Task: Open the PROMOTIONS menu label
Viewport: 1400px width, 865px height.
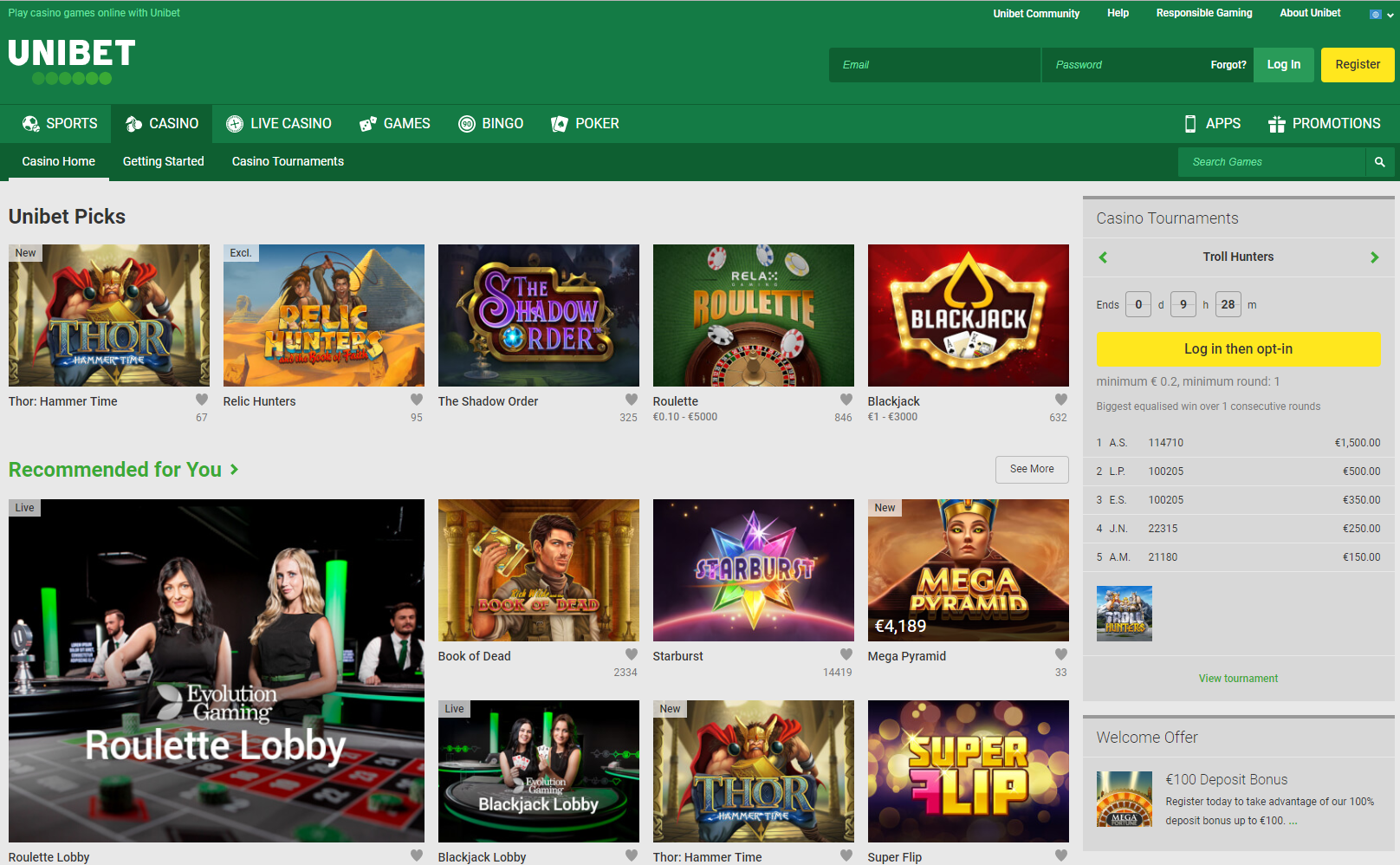Action: pos(1337,124)
